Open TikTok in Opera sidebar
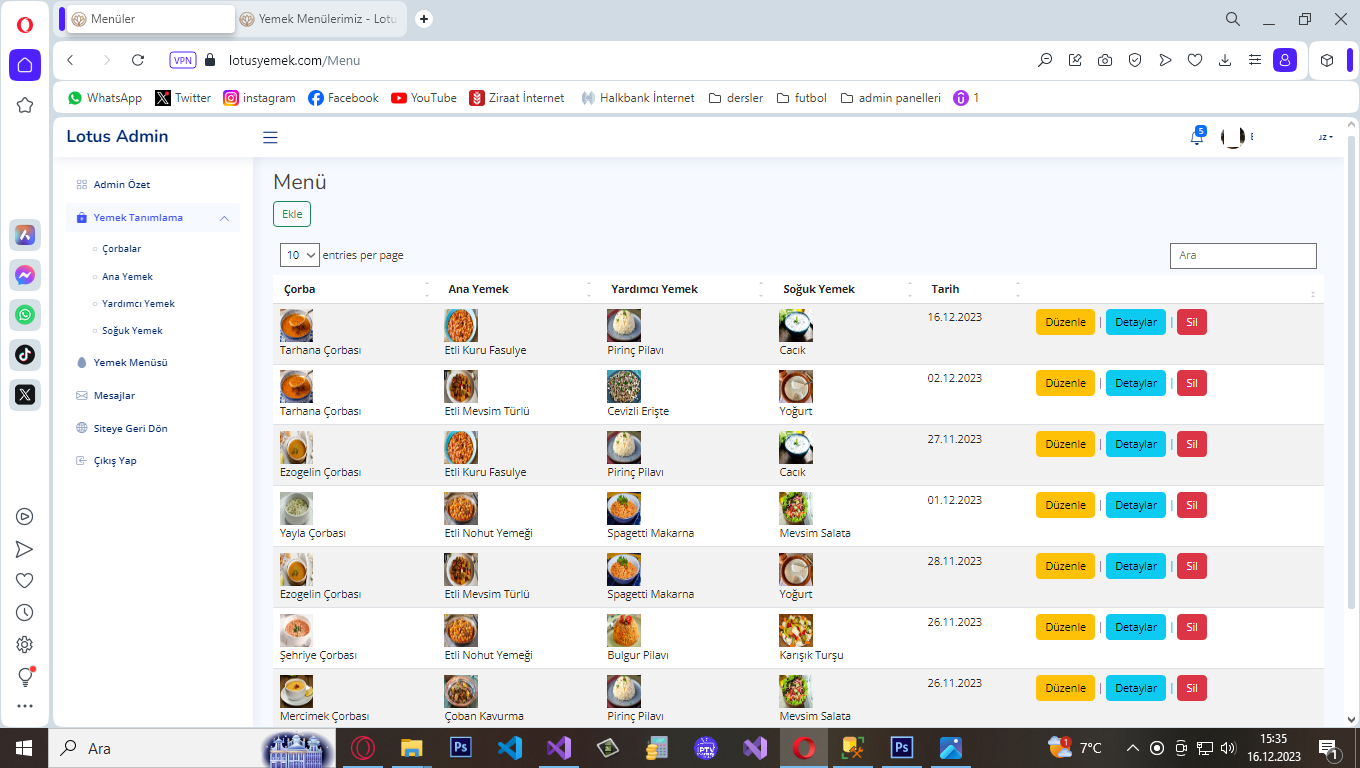Image resolution: width=1360 pixels, height=768 pixels. click(25, 354)
